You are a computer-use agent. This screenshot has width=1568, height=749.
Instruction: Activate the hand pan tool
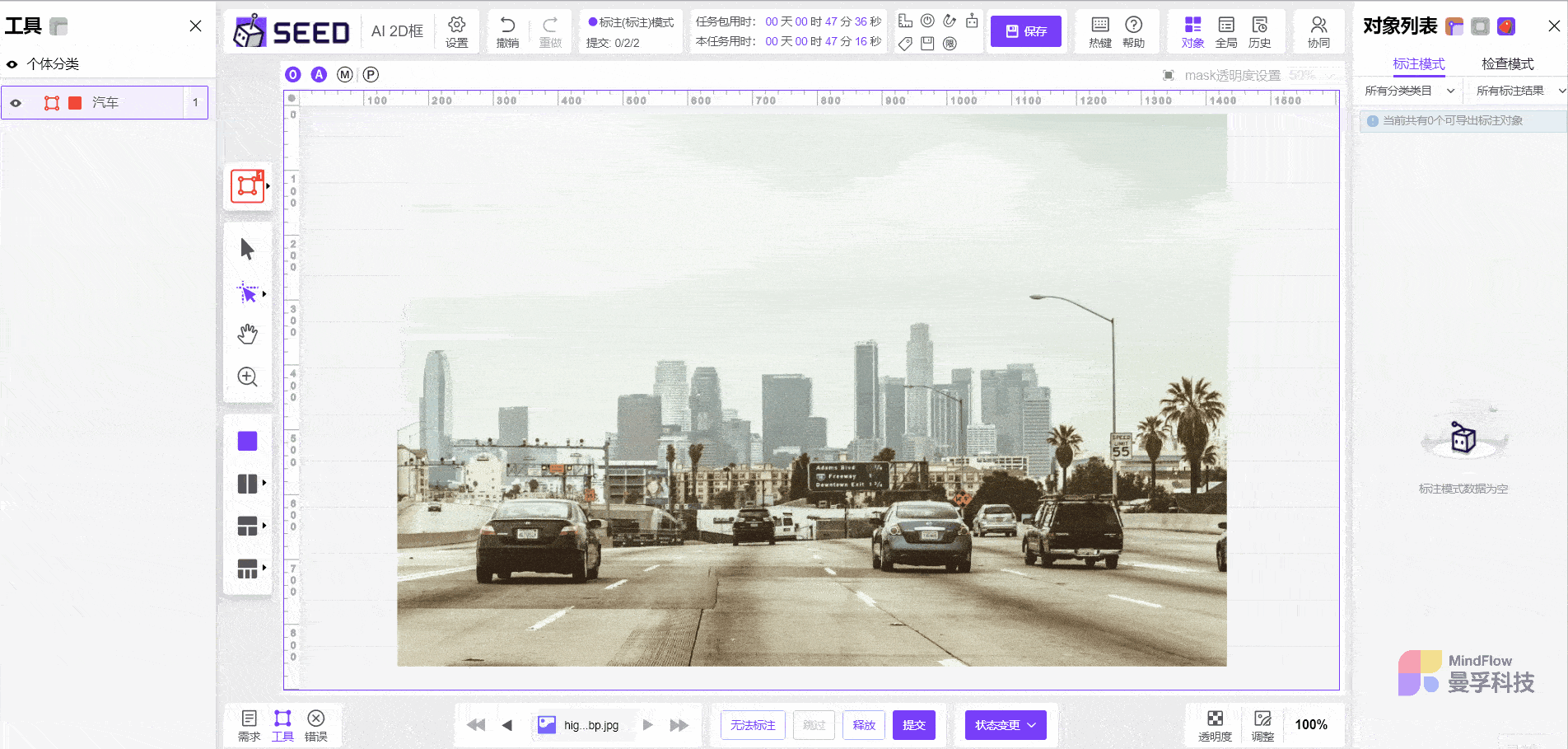click(247, 334)
